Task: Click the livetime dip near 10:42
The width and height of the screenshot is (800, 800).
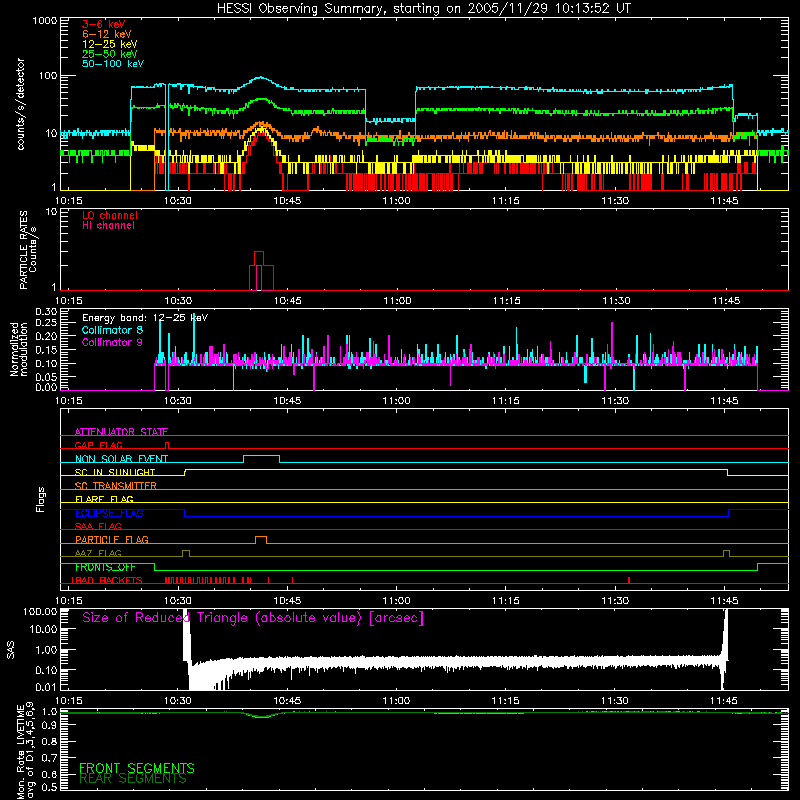Action: coord(262,716)
